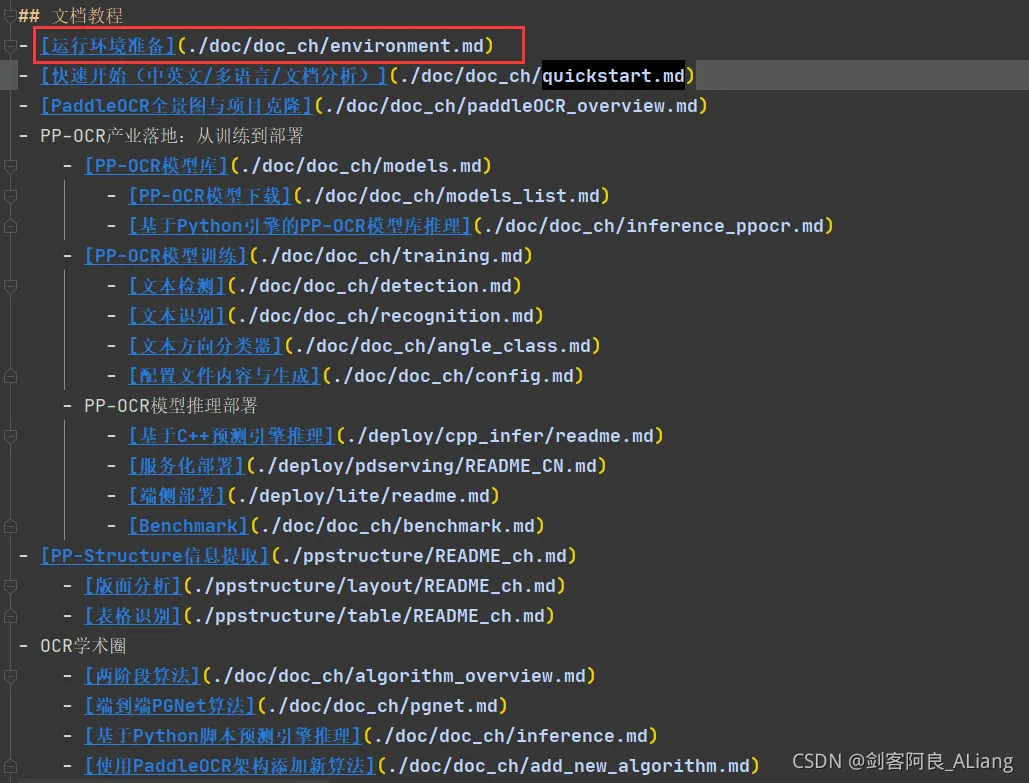Open the Benchmark link
Image resolution: width=1029 pixels, height=783 pixels.
click(x=188, y=526)
